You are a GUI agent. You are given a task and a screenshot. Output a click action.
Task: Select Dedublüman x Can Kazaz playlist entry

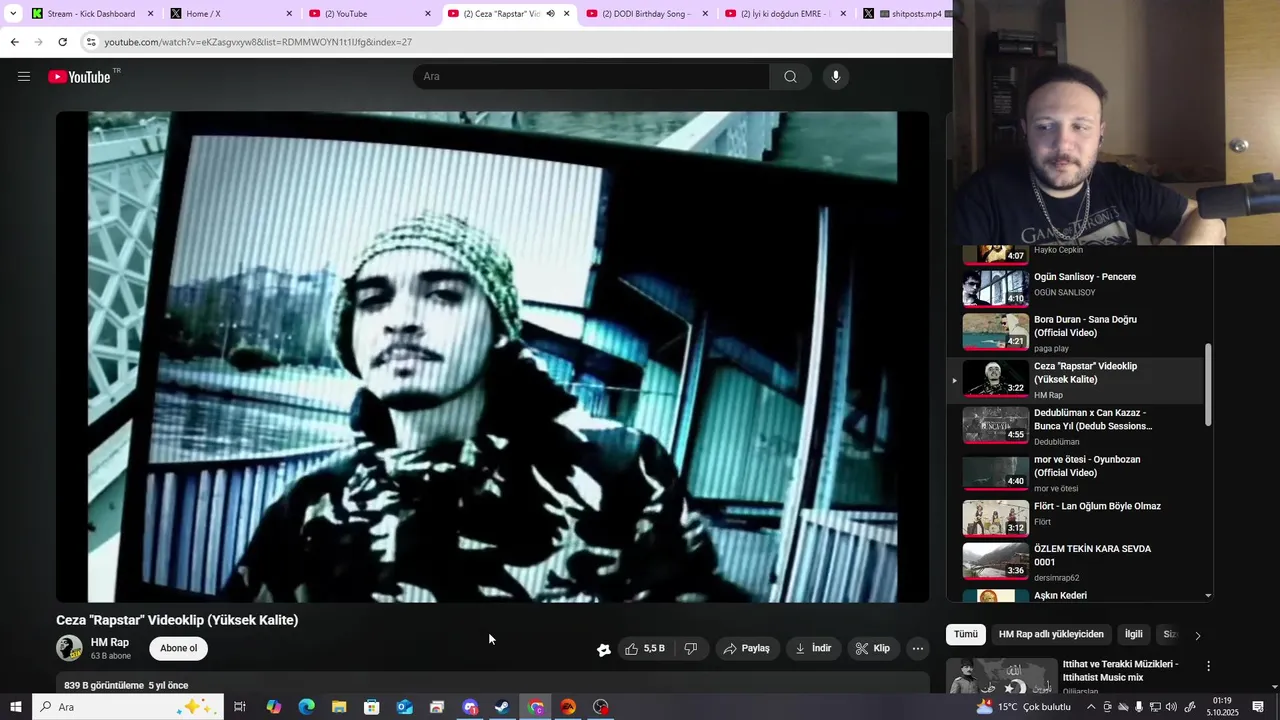(x=1078, y=426)
